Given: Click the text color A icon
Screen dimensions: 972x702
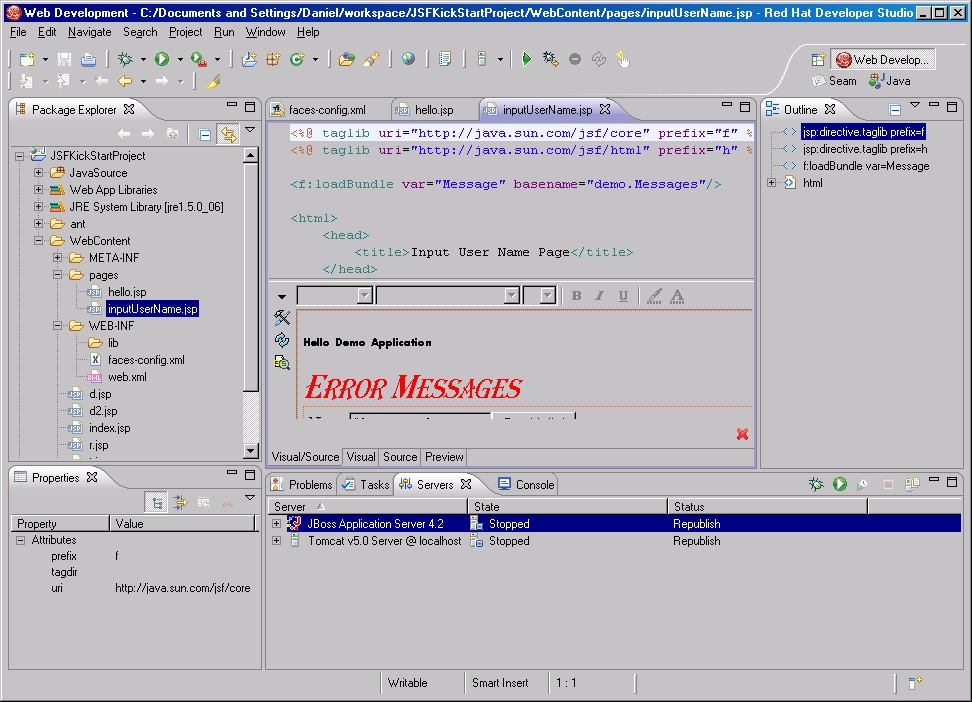Looking at the screenshot, I should (677, 296).
